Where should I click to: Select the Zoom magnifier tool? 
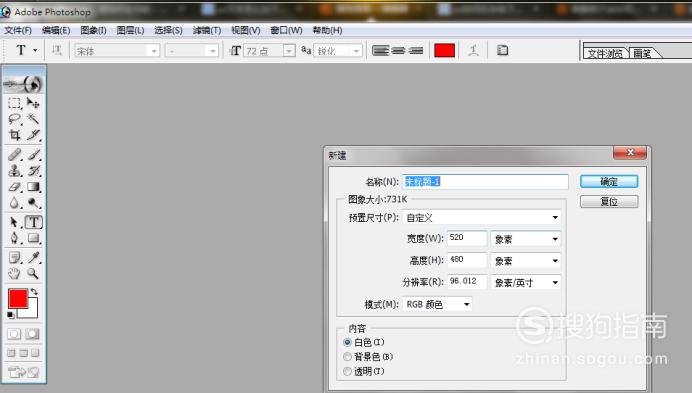click(x=34, y=273)
